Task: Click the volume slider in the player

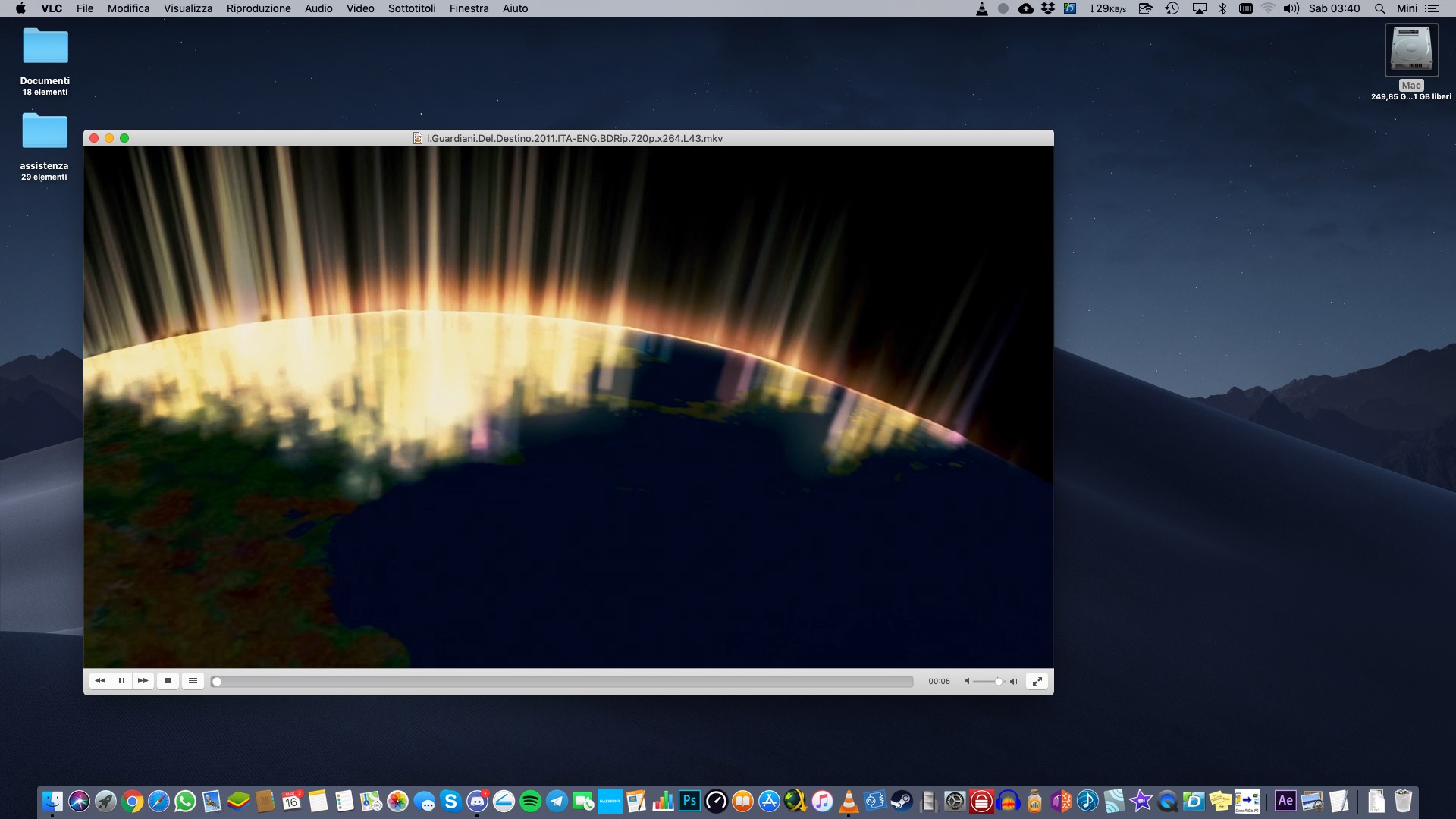Action: 988,682
